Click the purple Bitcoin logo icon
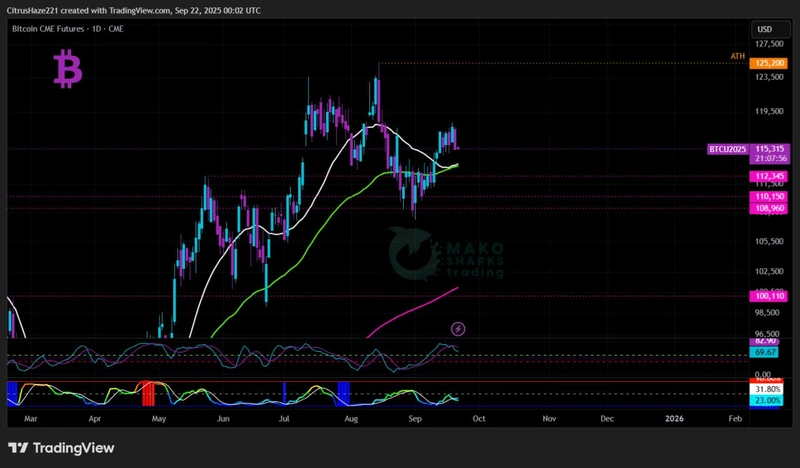 (x=70, y=70)
